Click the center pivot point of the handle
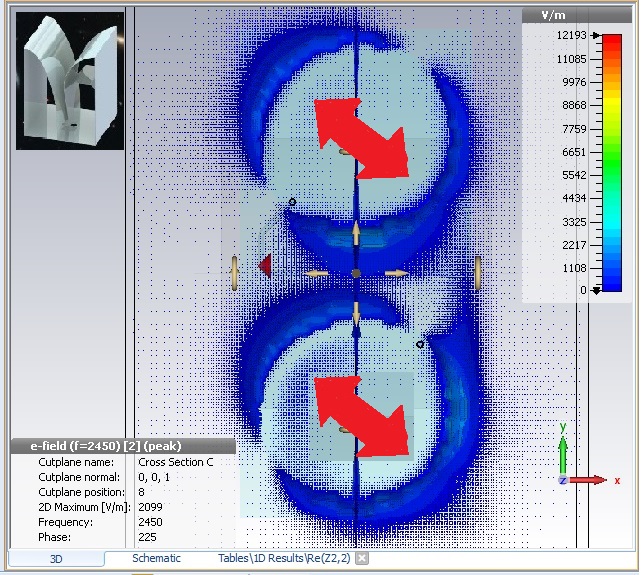The image size is (642, 575). click(356, 274)
